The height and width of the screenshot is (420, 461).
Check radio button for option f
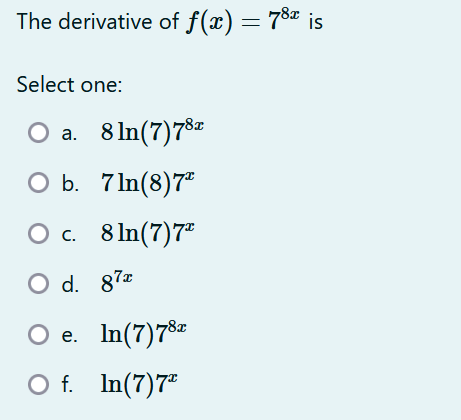click(x=38, y=384)
